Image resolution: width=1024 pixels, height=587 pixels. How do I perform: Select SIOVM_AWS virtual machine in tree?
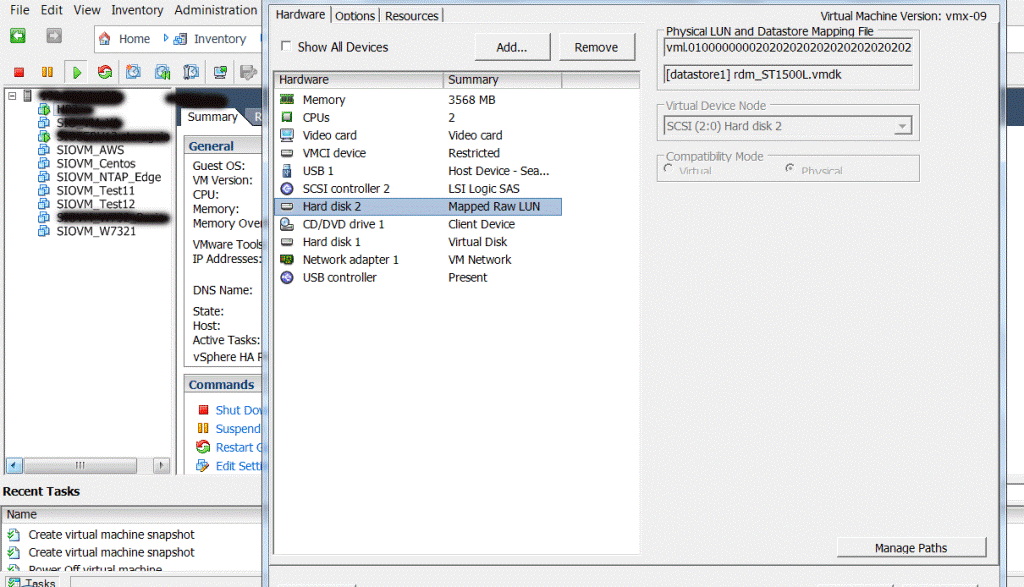[89, 150]
